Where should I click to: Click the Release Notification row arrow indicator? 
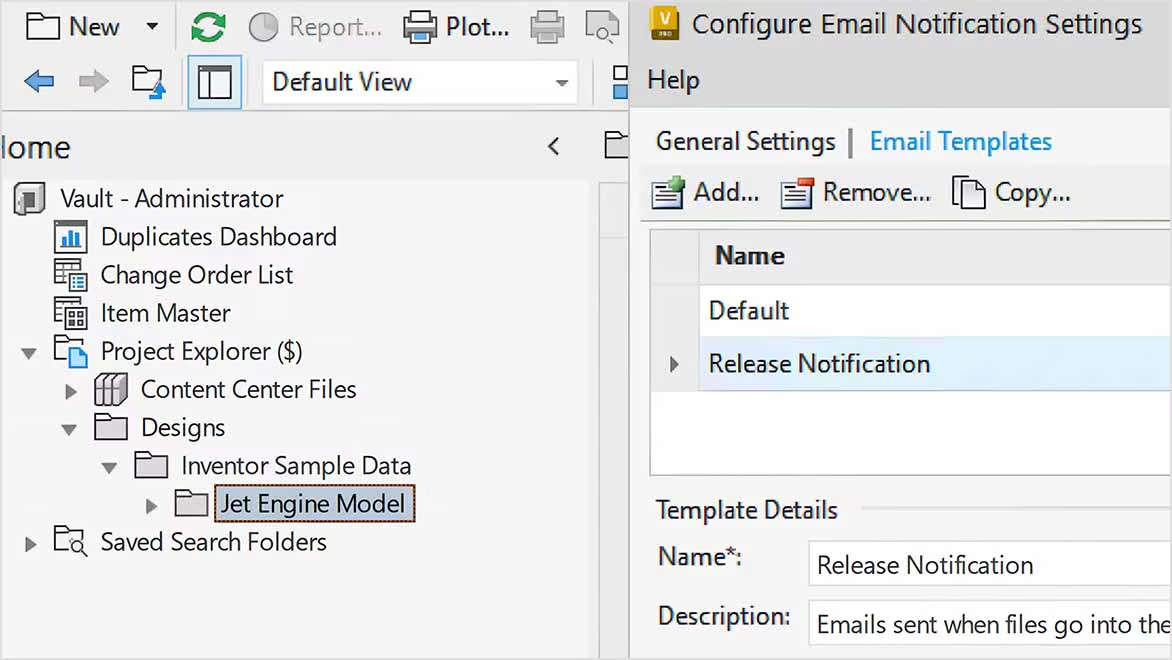click(x=674, y=365)
